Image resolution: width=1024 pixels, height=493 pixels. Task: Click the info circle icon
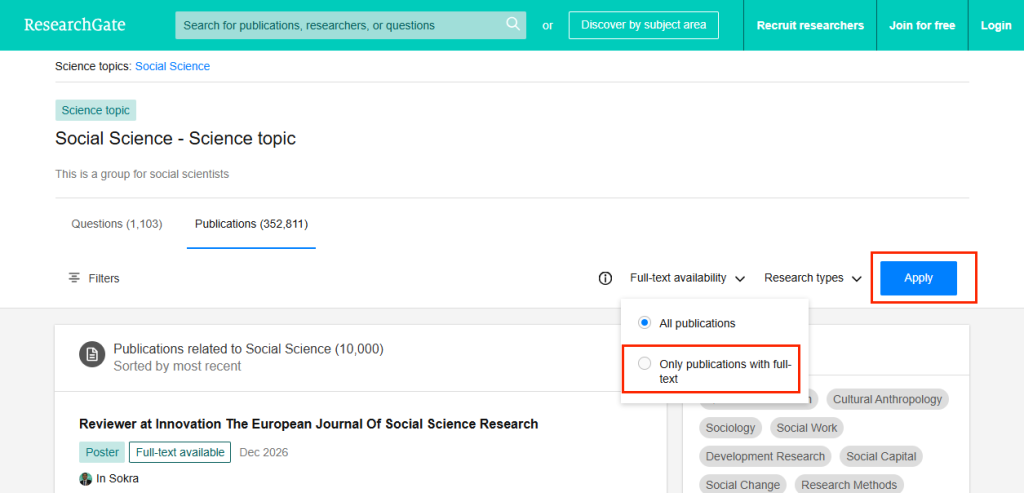pos(605,279)
